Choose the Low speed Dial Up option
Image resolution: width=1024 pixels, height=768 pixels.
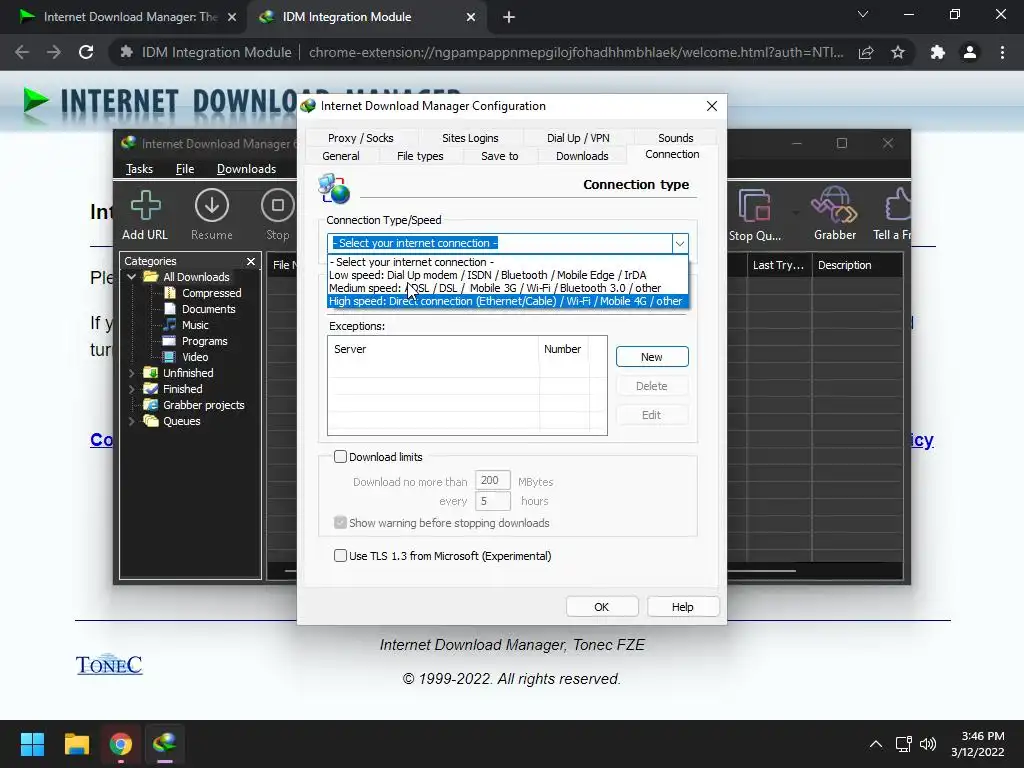(x=507, y=275)
